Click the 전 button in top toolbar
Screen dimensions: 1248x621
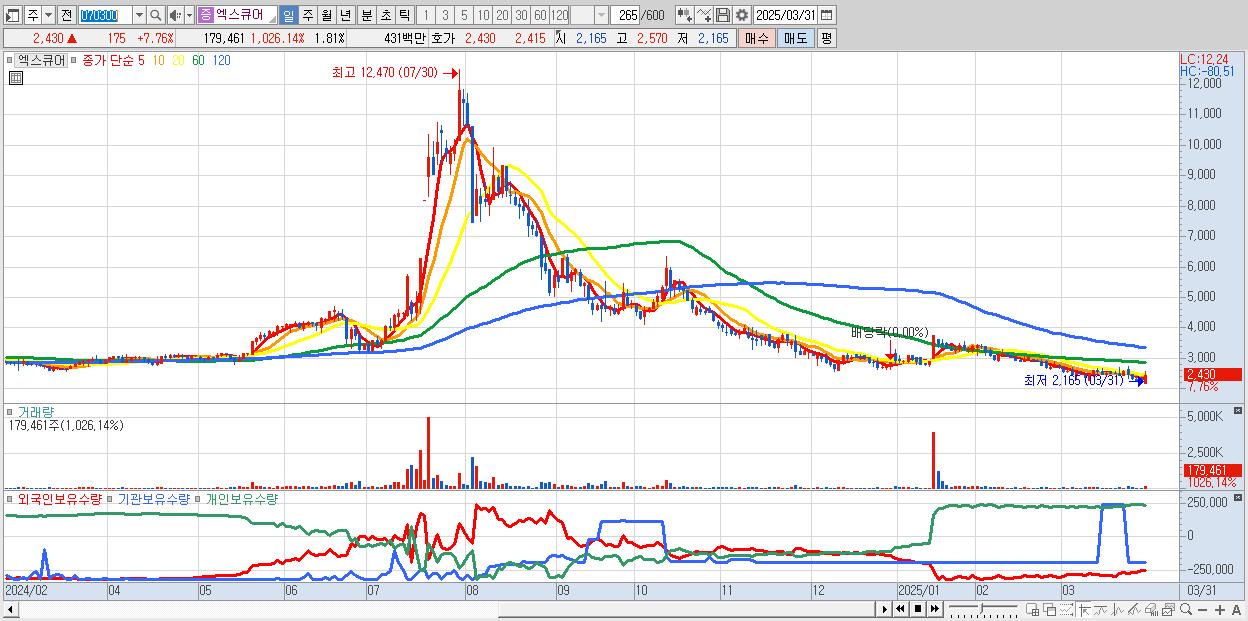(x=66, y=15)
